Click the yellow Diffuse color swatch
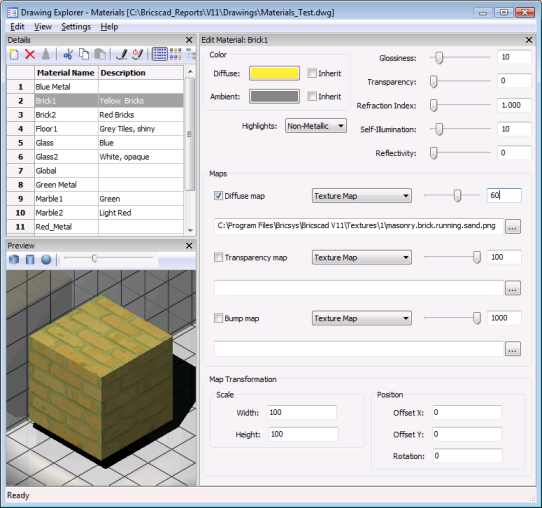This screenshot has height=508, width=542. pos(274,74)
